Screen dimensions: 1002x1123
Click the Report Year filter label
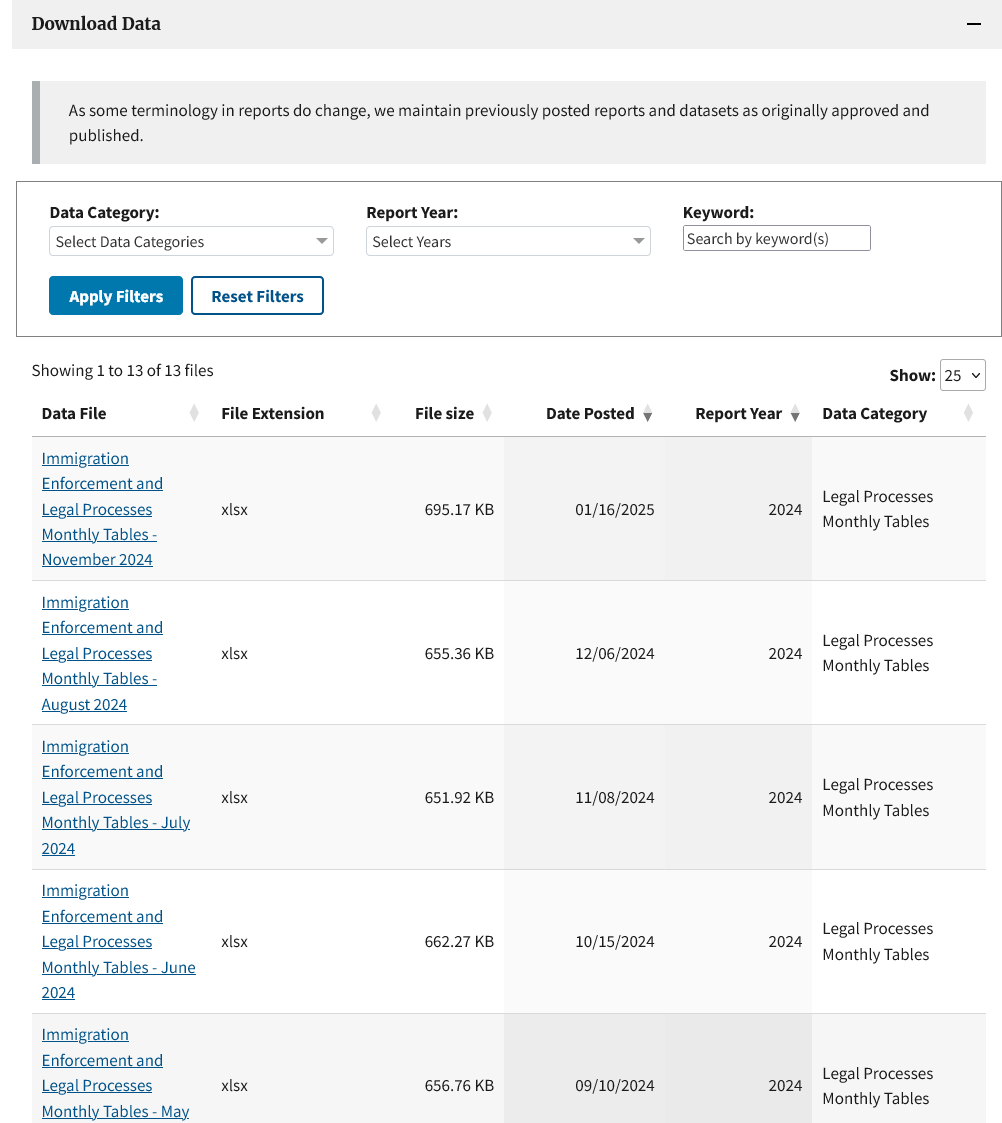coord(412,212)
